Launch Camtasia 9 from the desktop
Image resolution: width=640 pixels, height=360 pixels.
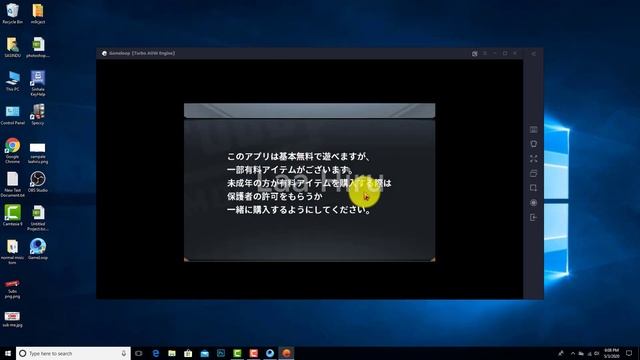point(13,216)
